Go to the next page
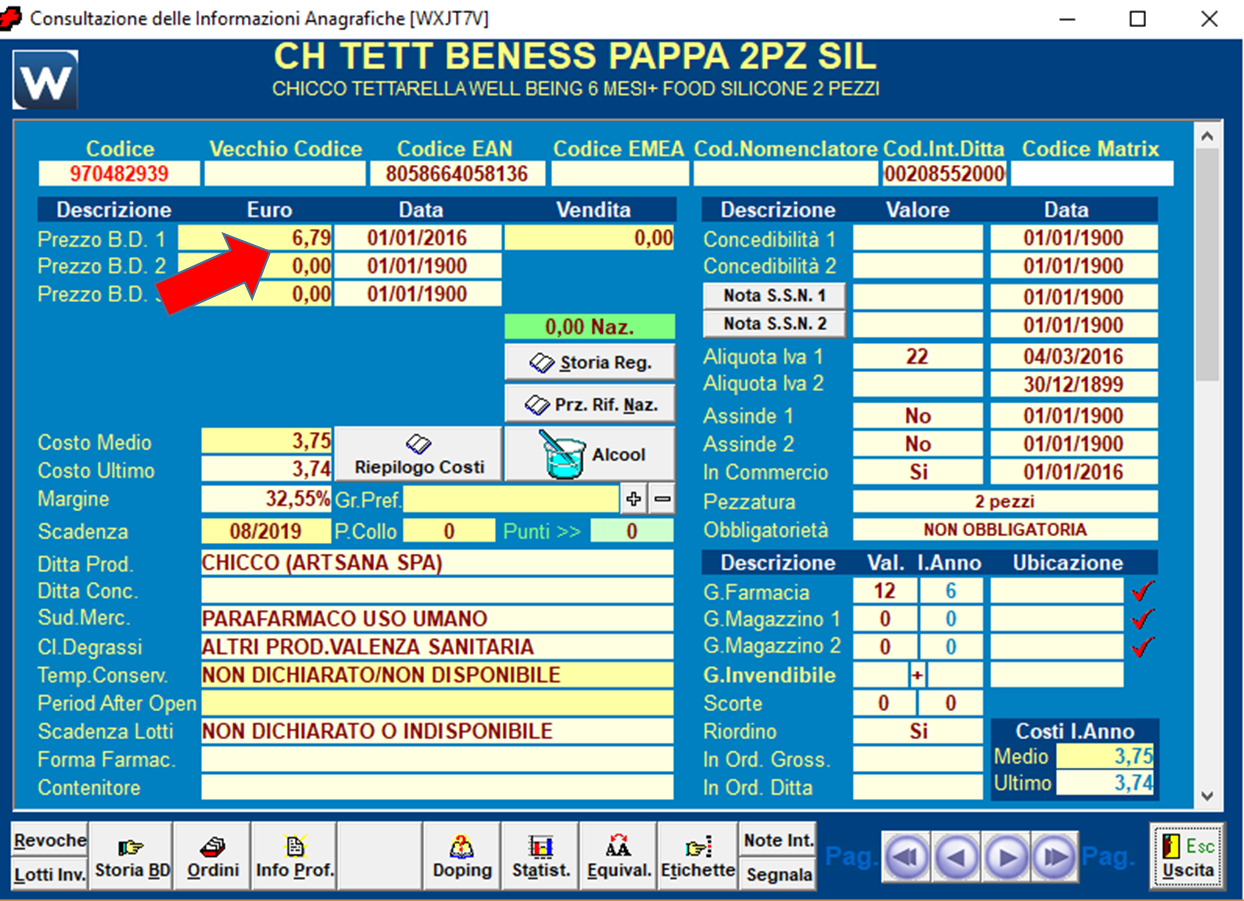This screenshot has height=901, width=1244. click(1006, 857)
